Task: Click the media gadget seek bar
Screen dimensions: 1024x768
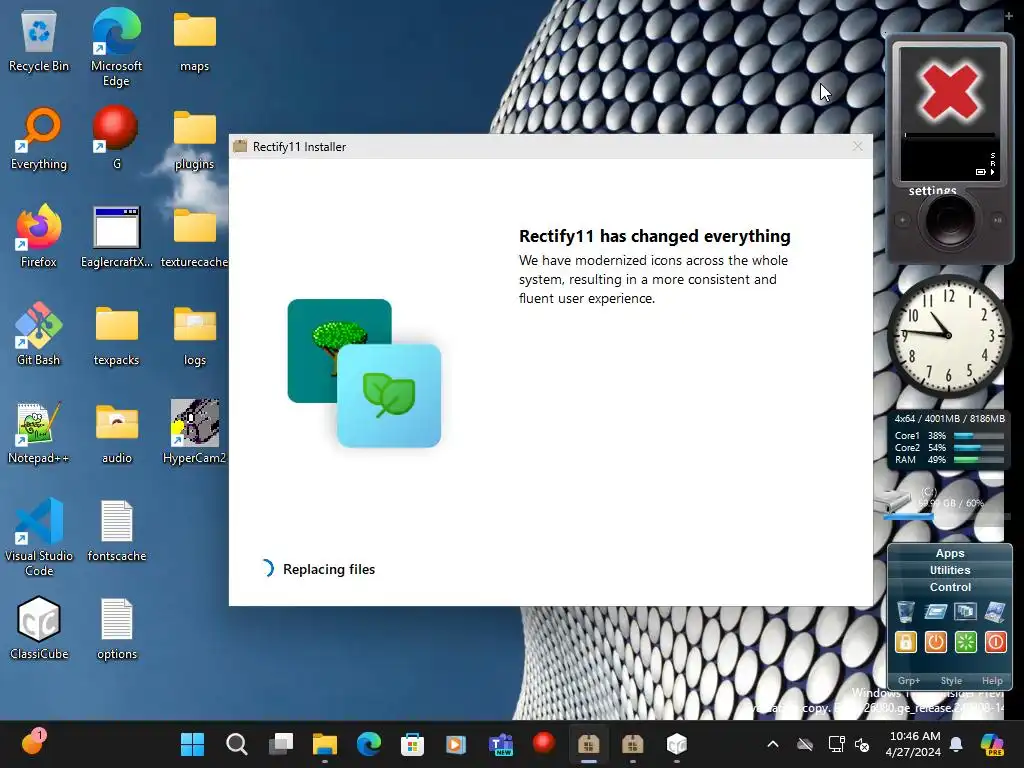Action: coord(950,136)
